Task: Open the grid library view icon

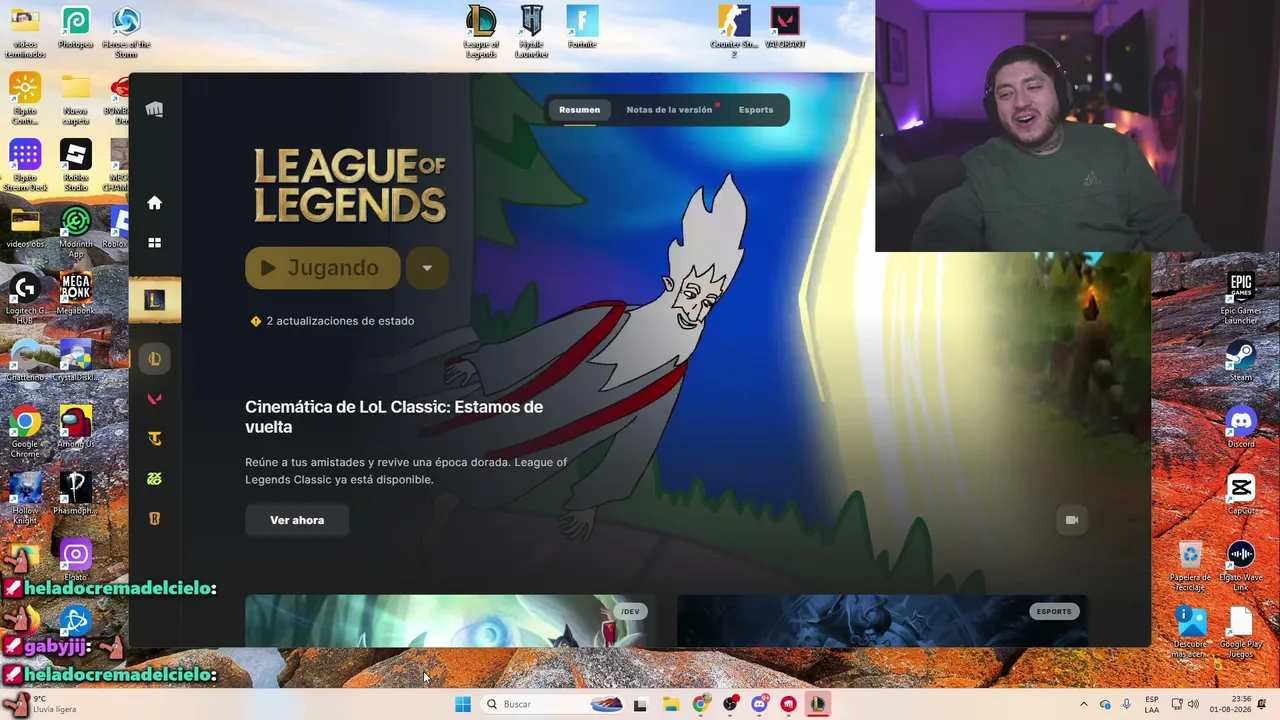Action: pyautogui.click(x=154, y=243)
